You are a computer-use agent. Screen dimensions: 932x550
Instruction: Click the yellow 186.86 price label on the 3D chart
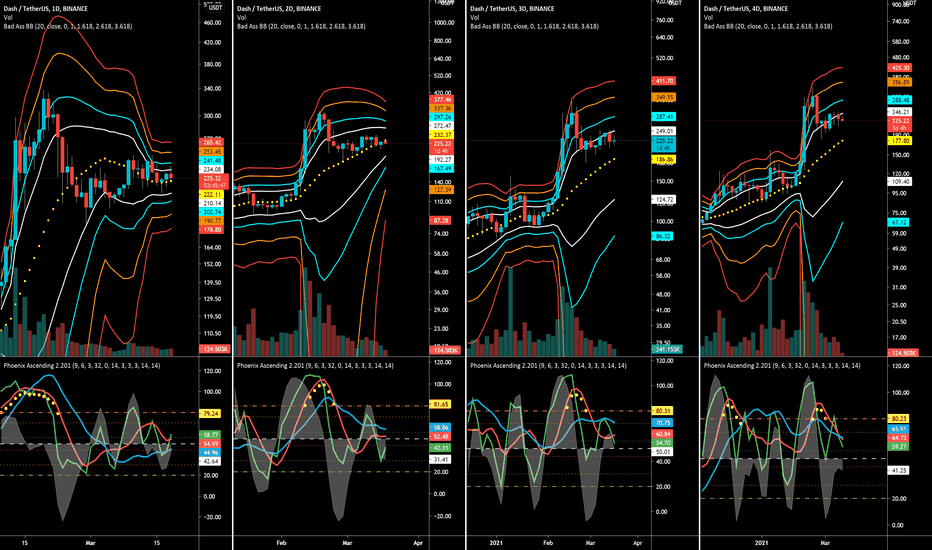pos(663,160)
